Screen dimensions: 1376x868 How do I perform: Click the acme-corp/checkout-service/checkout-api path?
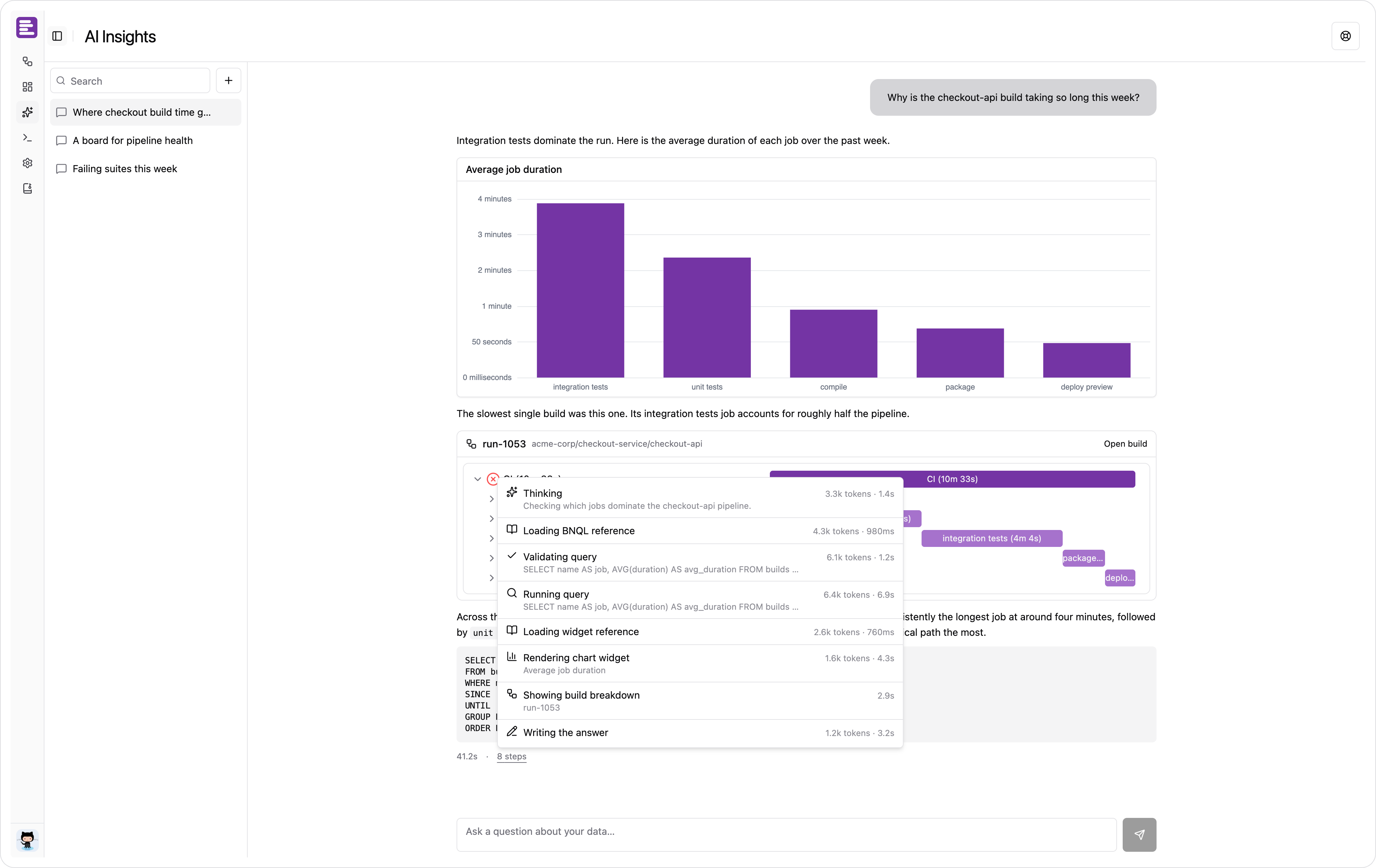[617, 444]
